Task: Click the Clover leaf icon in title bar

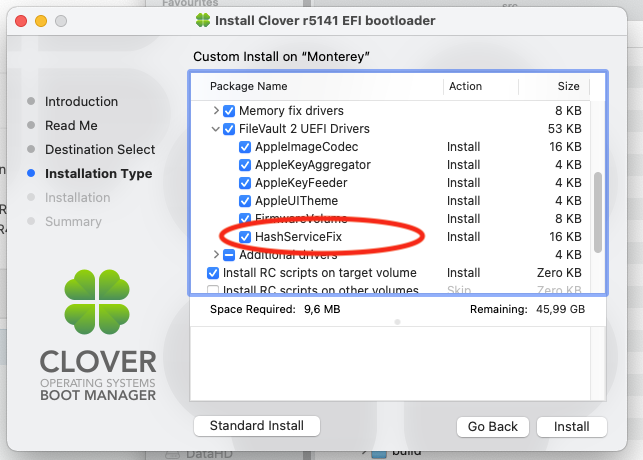Action: pyautogui.click(x=203, y=20)
